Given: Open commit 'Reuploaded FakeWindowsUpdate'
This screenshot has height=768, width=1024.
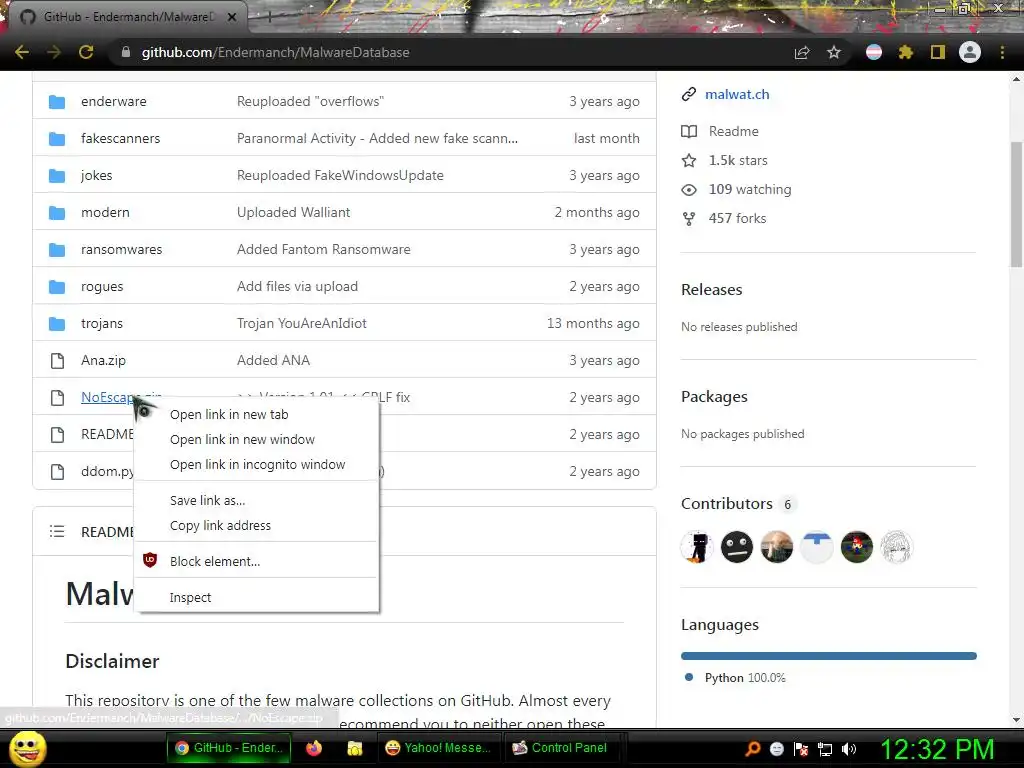Looking at the screenshot, I should (x=340, y=176).
